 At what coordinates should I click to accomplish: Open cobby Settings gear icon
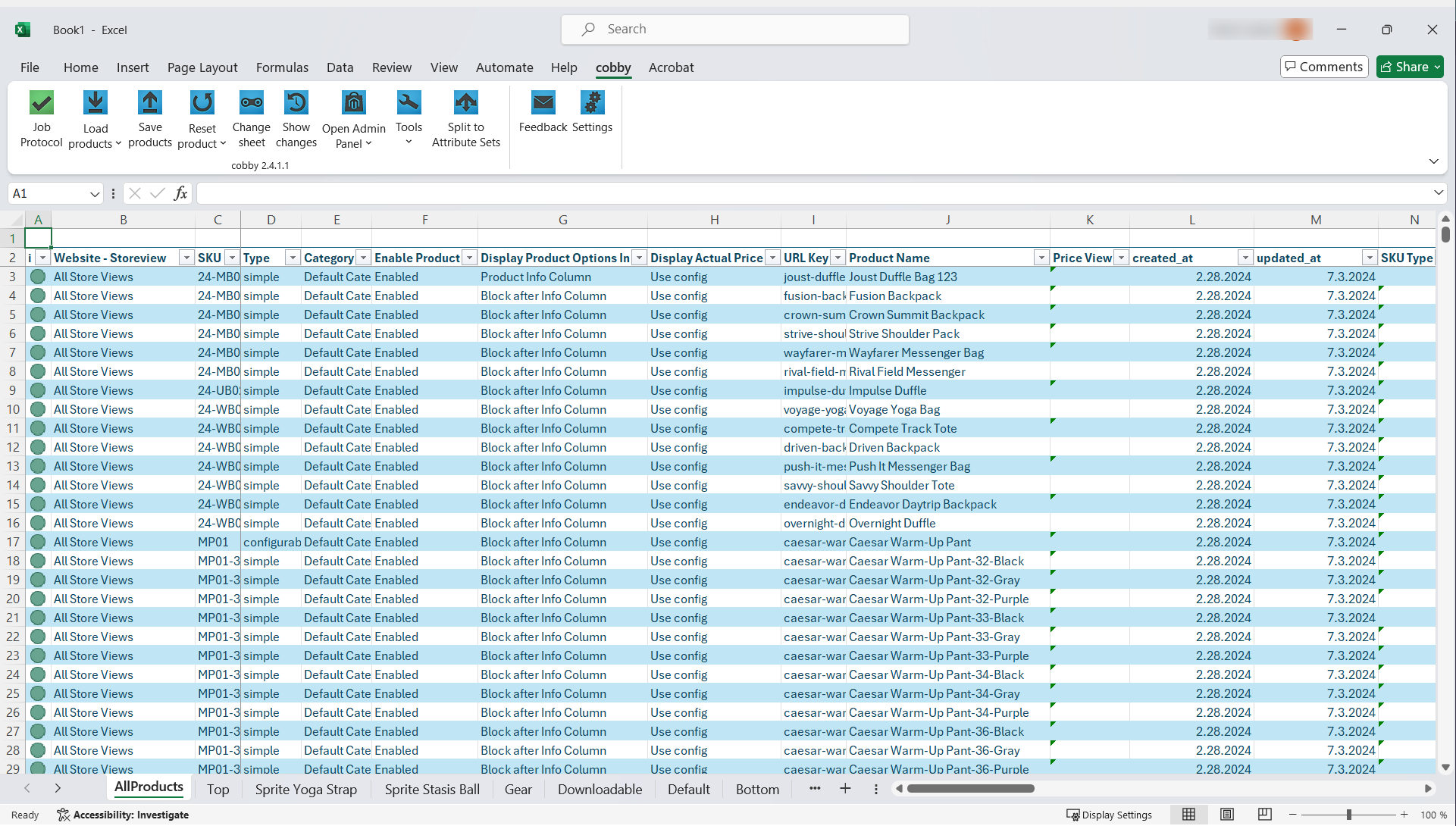tap(592, 102)
